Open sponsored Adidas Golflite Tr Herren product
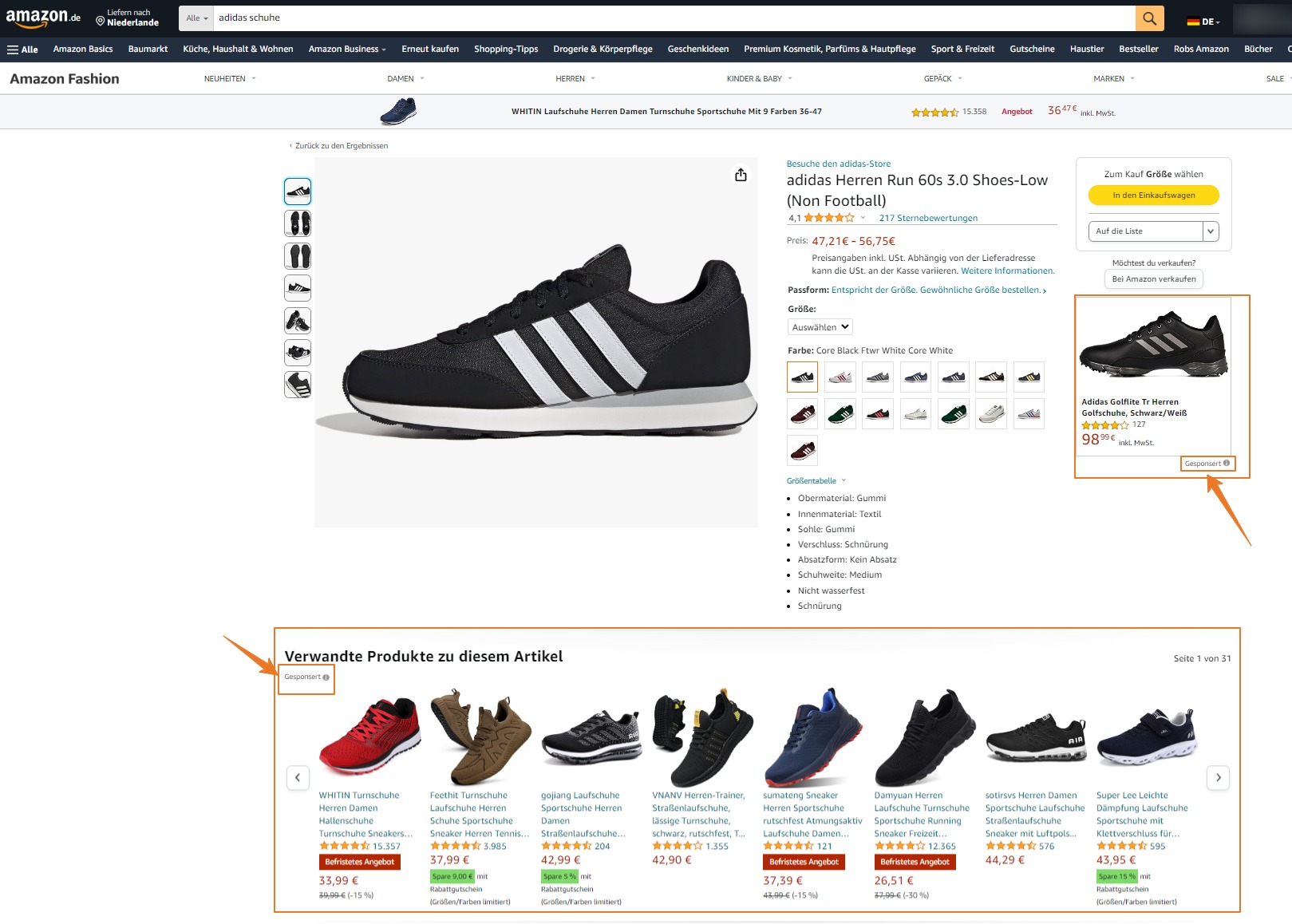The width and height of the screenshot is (1292, 924). 1134,408
